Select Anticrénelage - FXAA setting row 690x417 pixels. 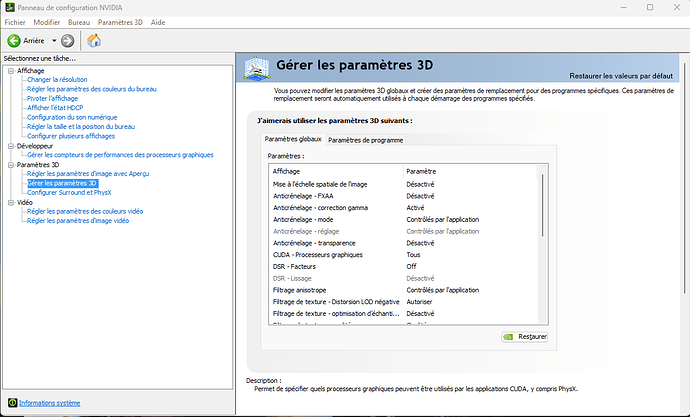[403, 196]
